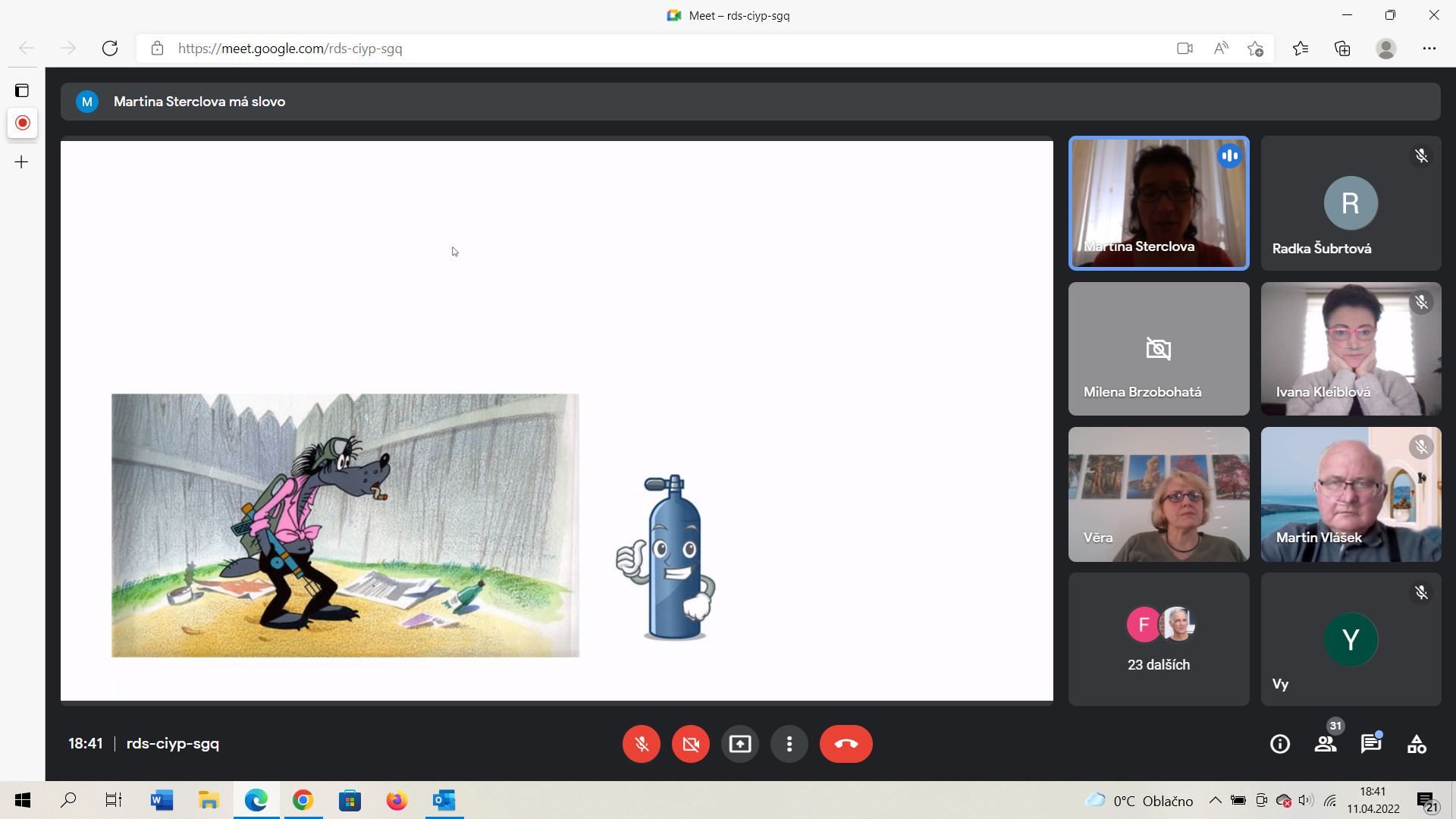Open the taskbar clock showing 18:41
Screen dimensions: 1456x819
point(1373,800)
